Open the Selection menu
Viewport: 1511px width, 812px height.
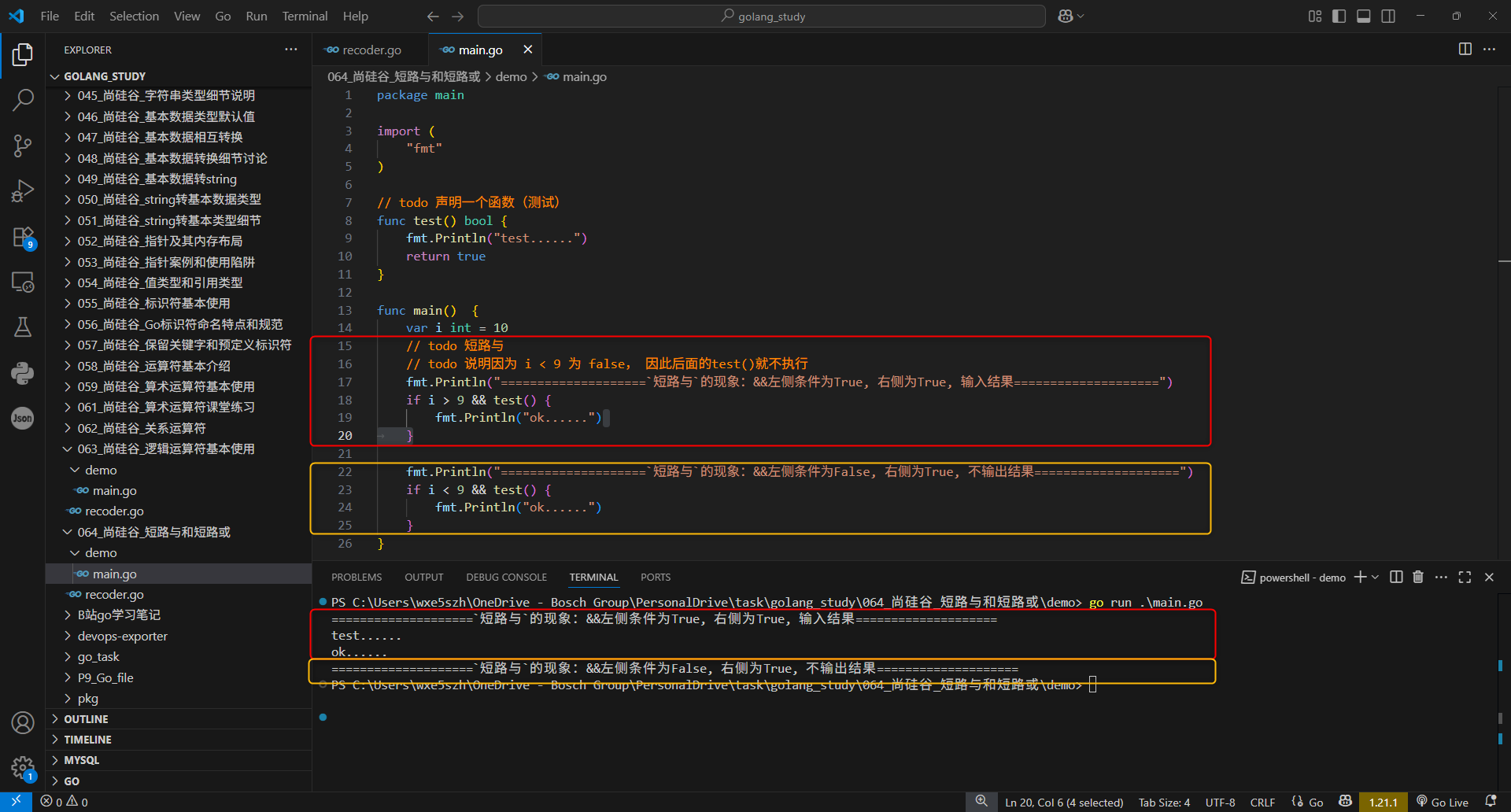pos(134,16)
